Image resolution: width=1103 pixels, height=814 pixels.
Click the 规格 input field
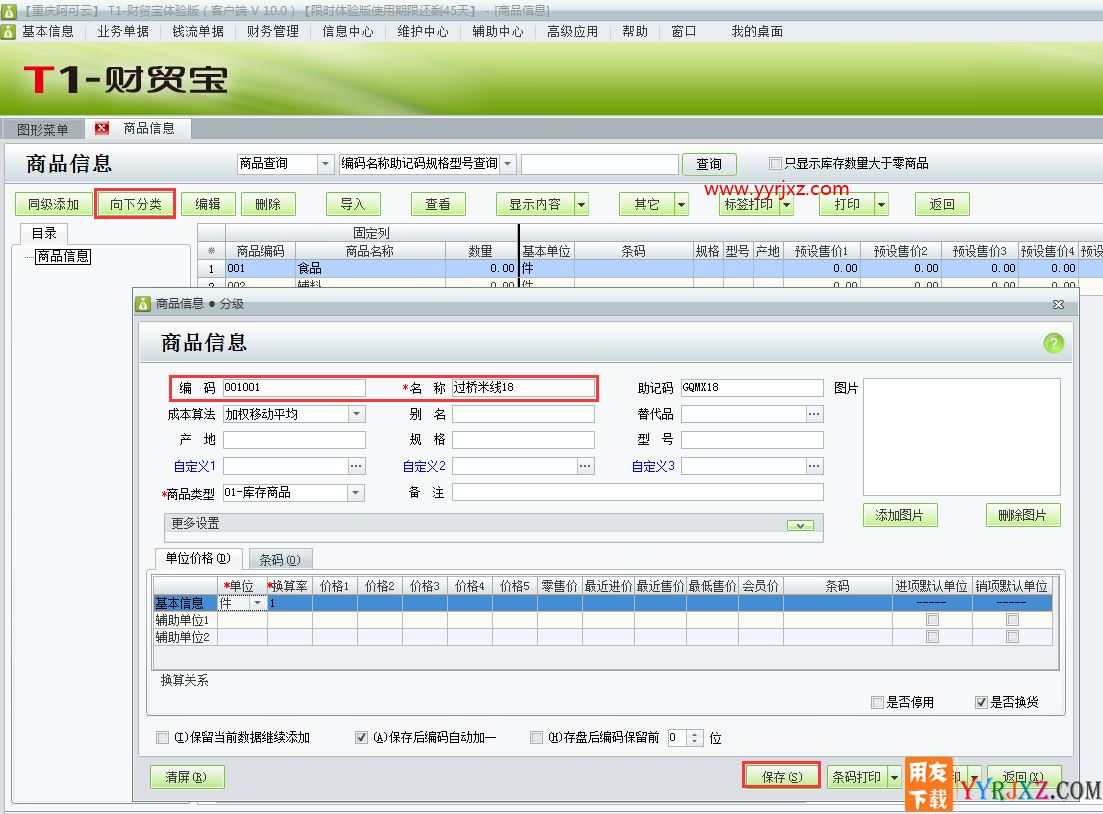tap(523, 440)
